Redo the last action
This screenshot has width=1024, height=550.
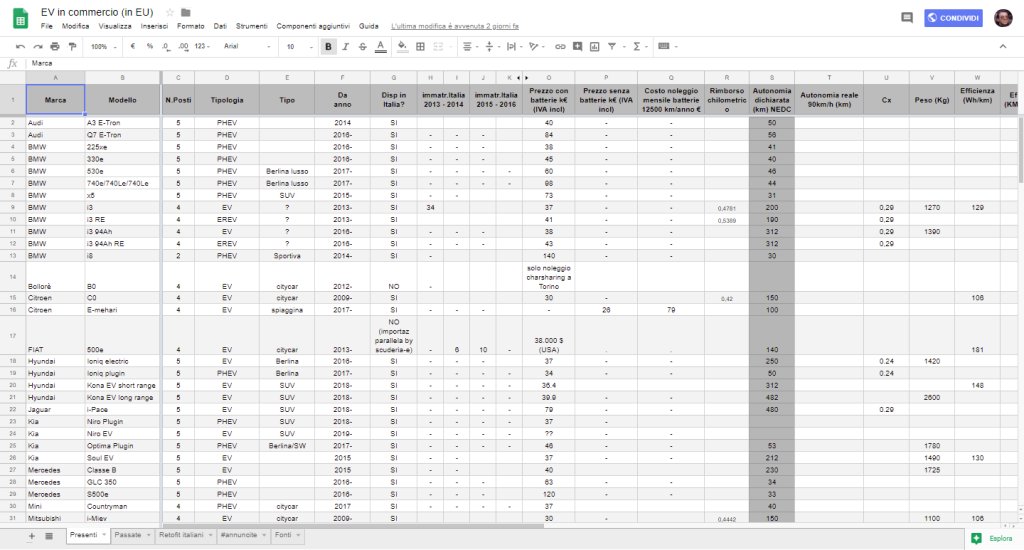tap(38, 46)
